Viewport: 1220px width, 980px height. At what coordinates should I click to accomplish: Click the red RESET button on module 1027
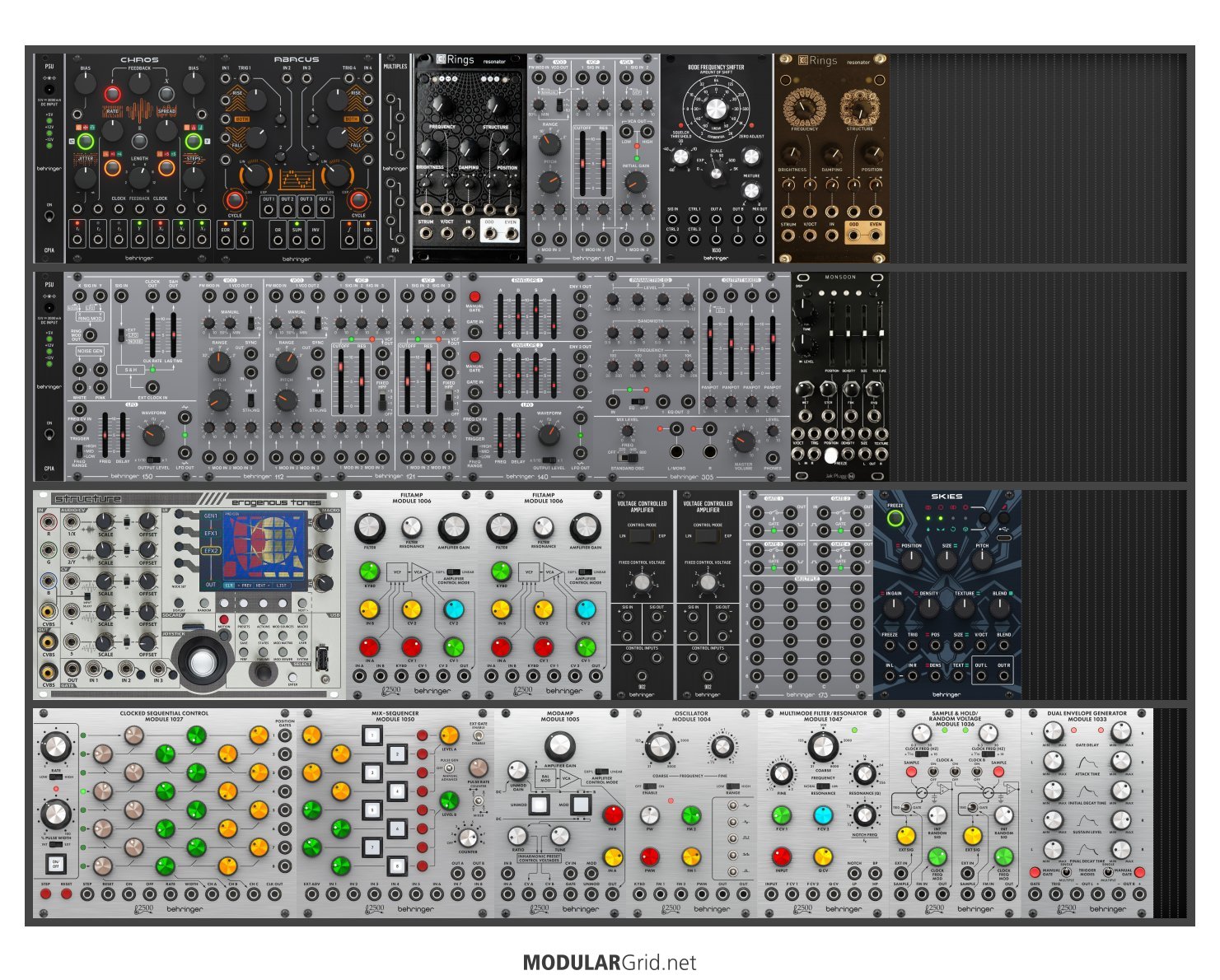click(66, 894)
